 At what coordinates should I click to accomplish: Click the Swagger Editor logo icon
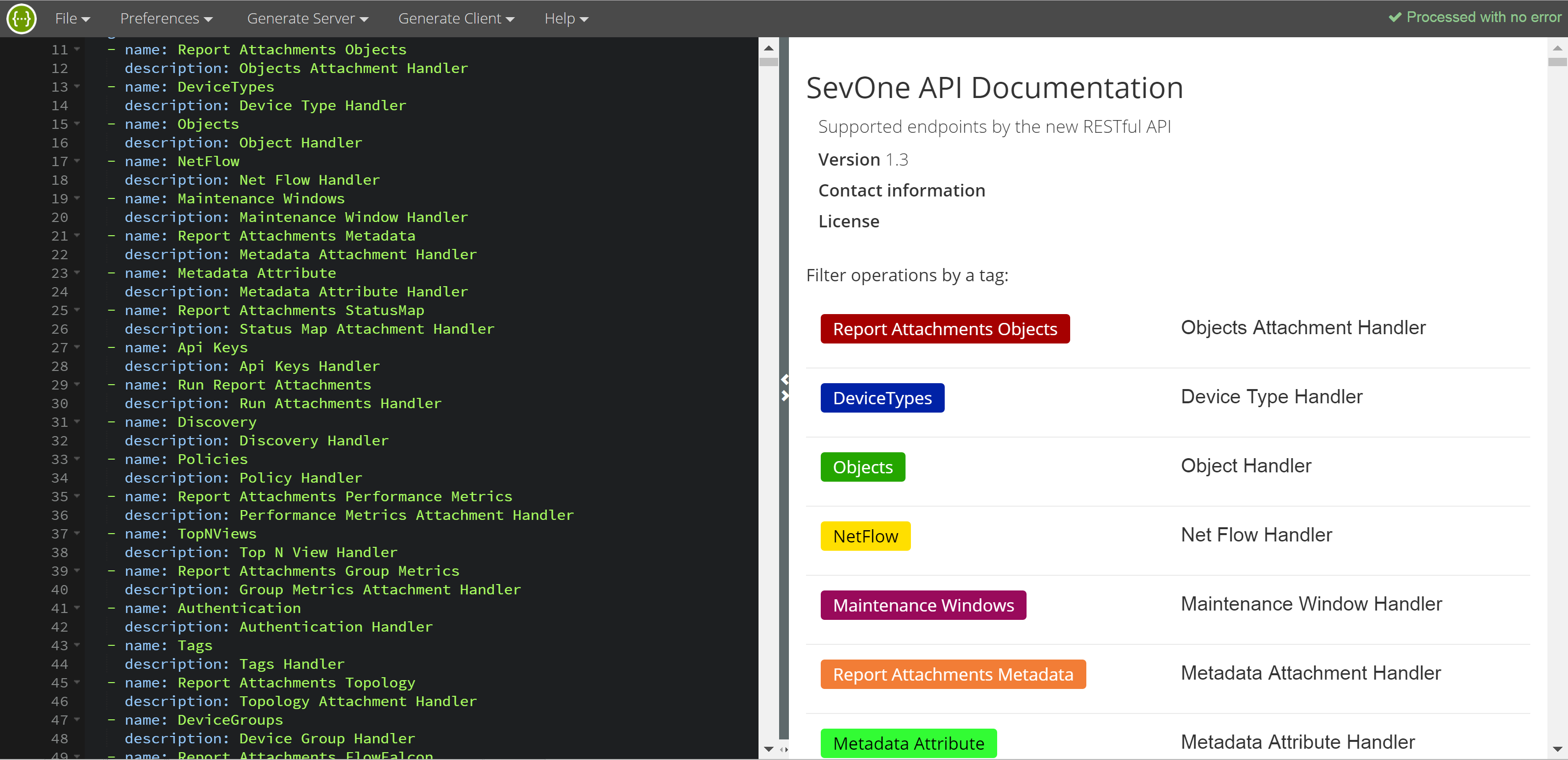coord(20,18)
